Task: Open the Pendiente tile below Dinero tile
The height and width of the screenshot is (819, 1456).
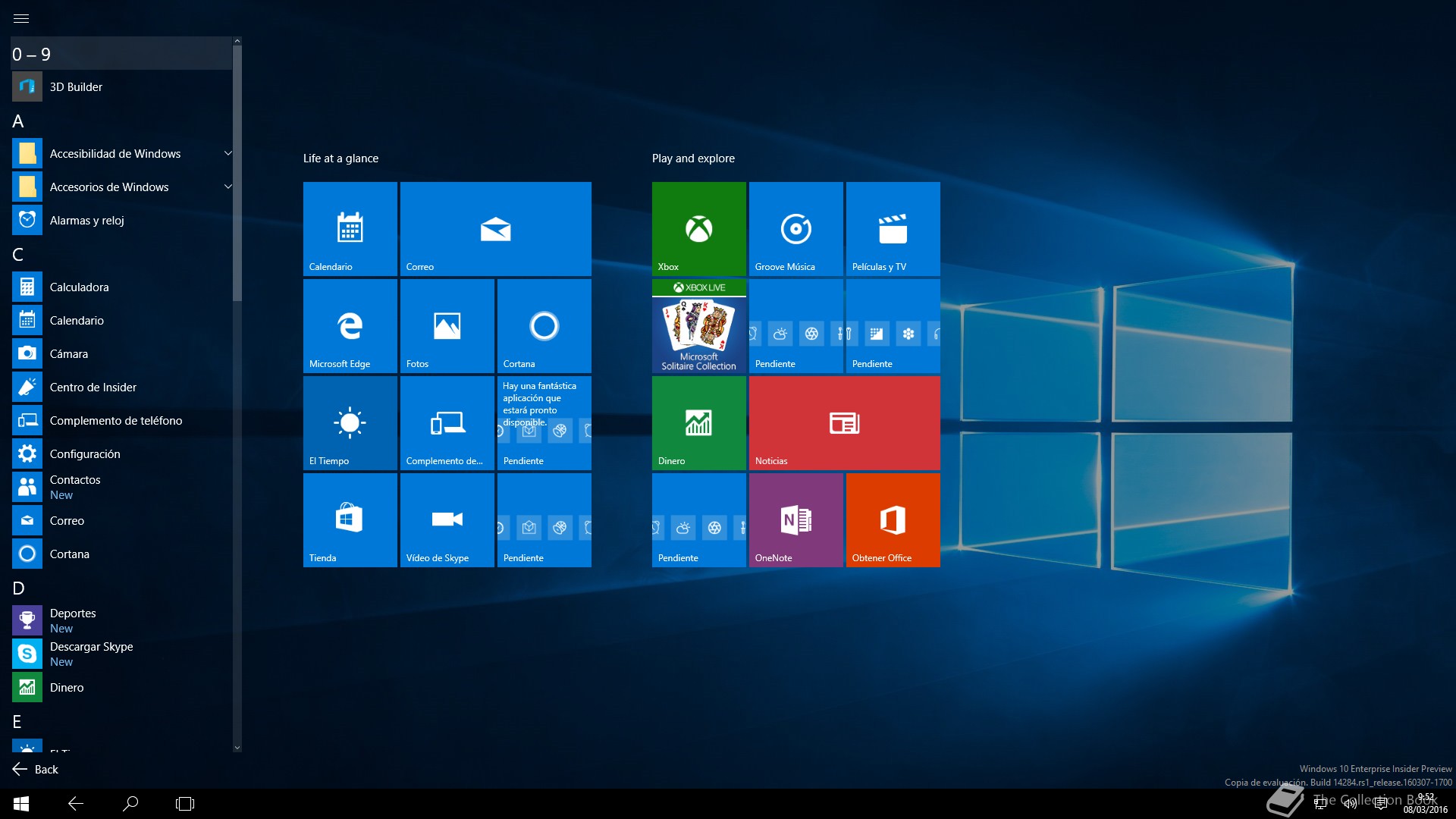Action: pos(699,520)
